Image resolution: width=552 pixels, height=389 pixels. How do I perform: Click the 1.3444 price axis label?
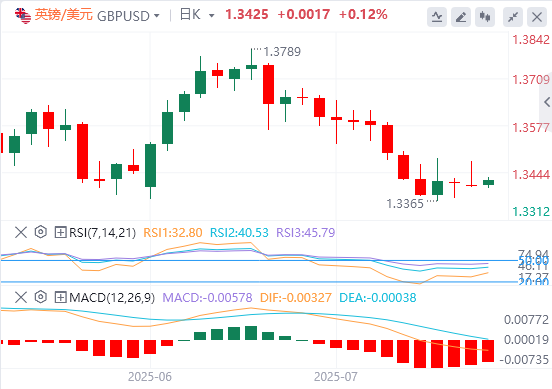click(x=531, y=175)
